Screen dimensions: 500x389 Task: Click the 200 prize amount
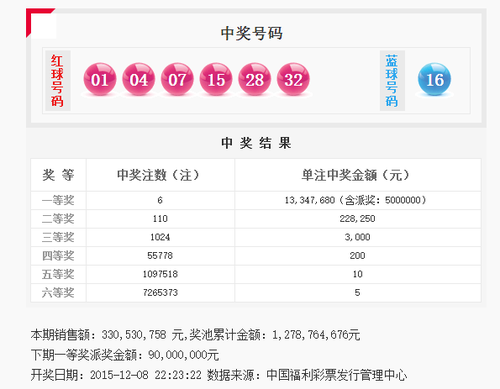click(x=357, y=256)
